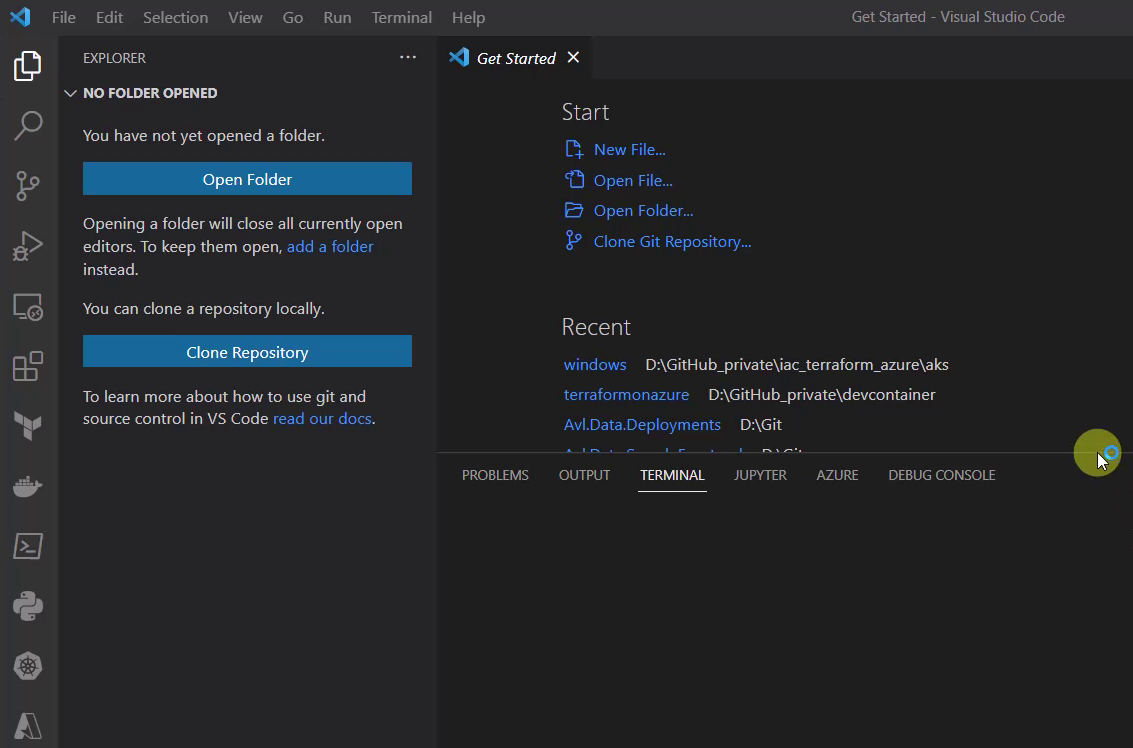Open the Search view icon
Screen dimensions: 1133x748
point(27,126)
